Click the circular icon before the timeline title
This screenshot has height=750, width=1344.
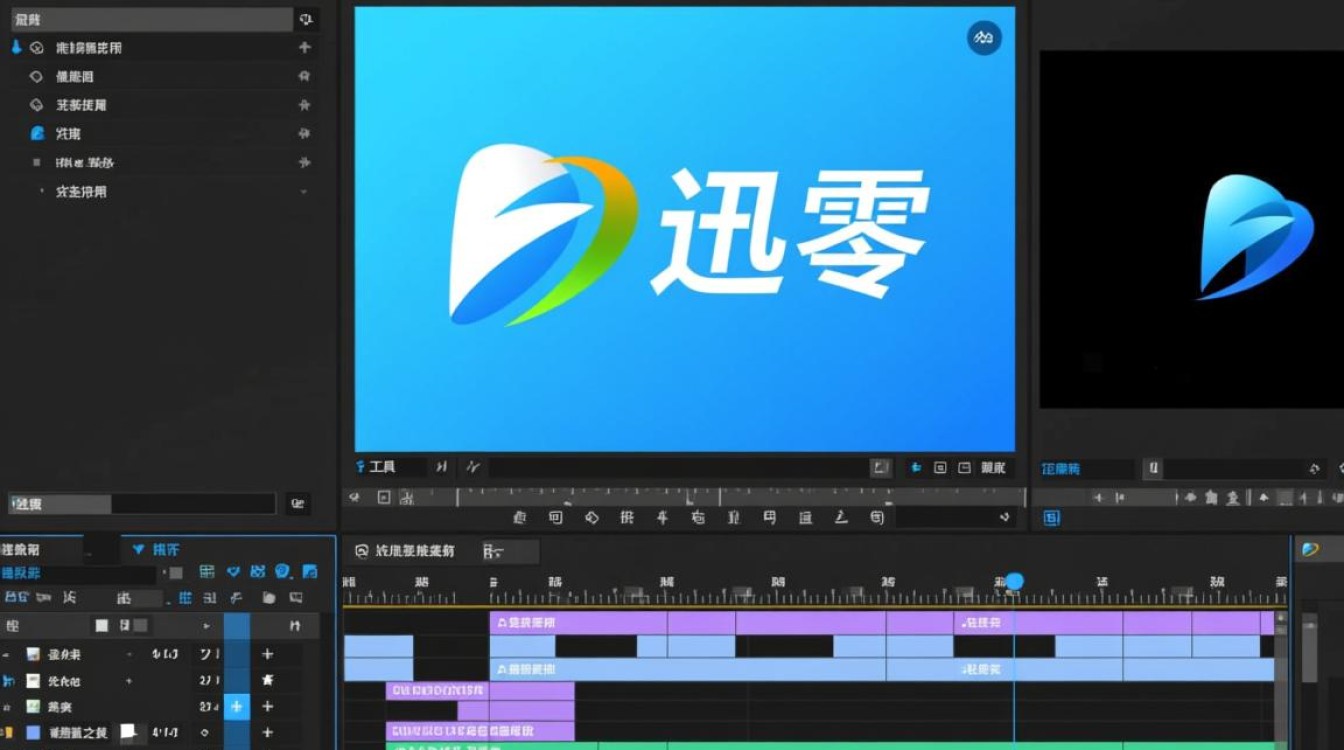coord(361,550)
